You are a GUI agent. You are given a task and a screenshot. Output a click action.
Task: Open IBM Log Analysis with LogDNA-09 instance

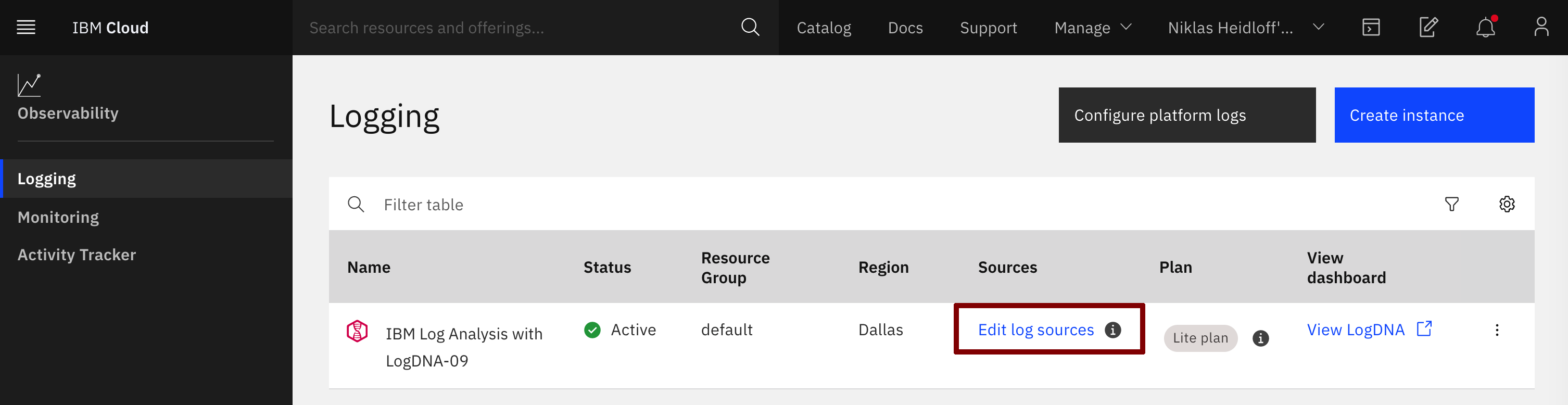click(463, 347)
